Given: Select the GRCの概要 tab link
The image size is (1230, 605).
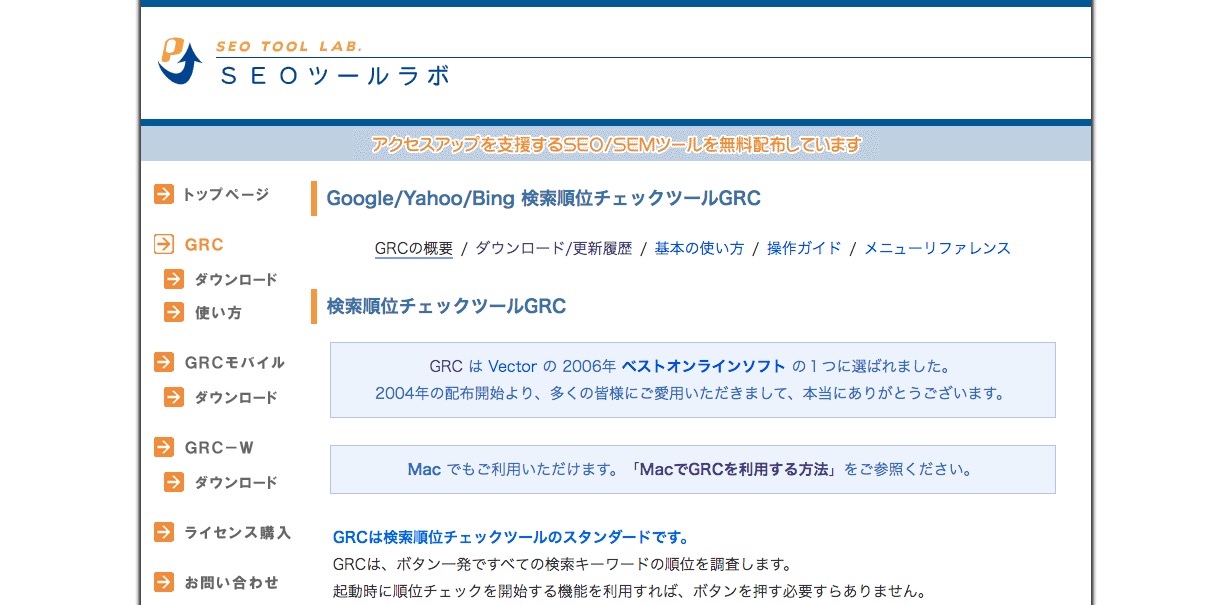Looking at the screenshot, I should (x=414, y=248).
